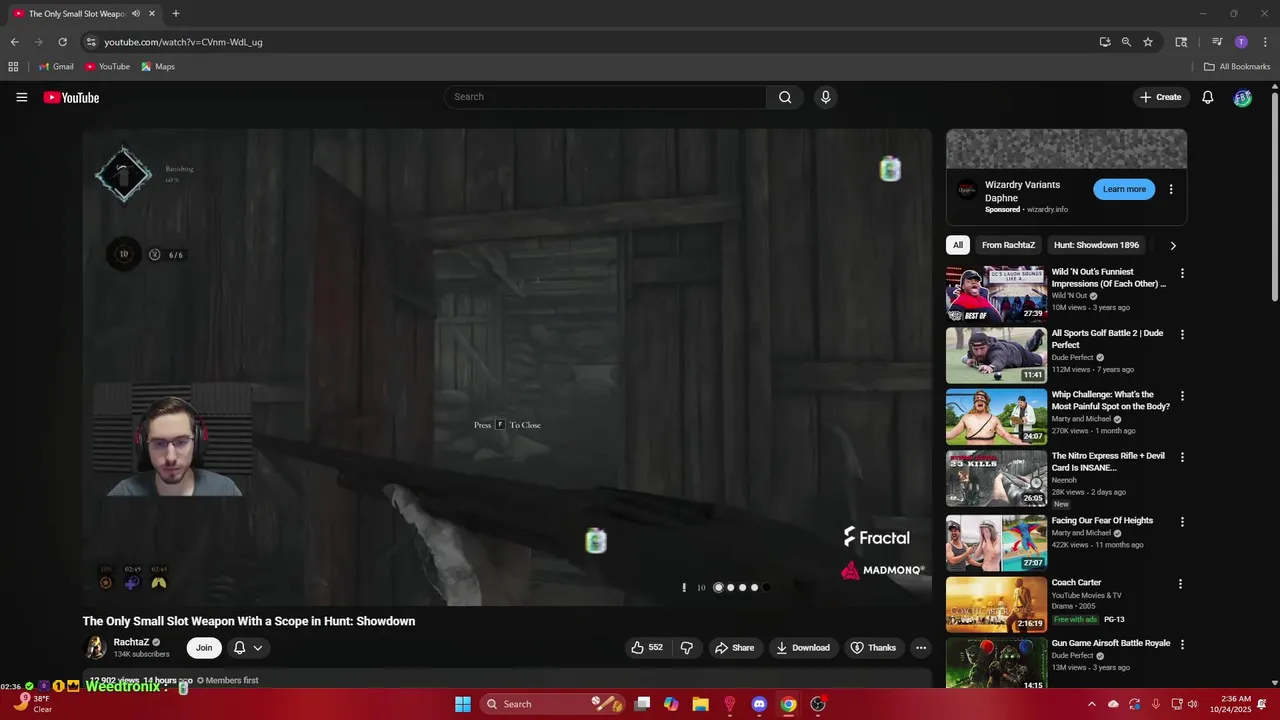
Task: Click the taskbar Search box
Action: tap(554, 704)
